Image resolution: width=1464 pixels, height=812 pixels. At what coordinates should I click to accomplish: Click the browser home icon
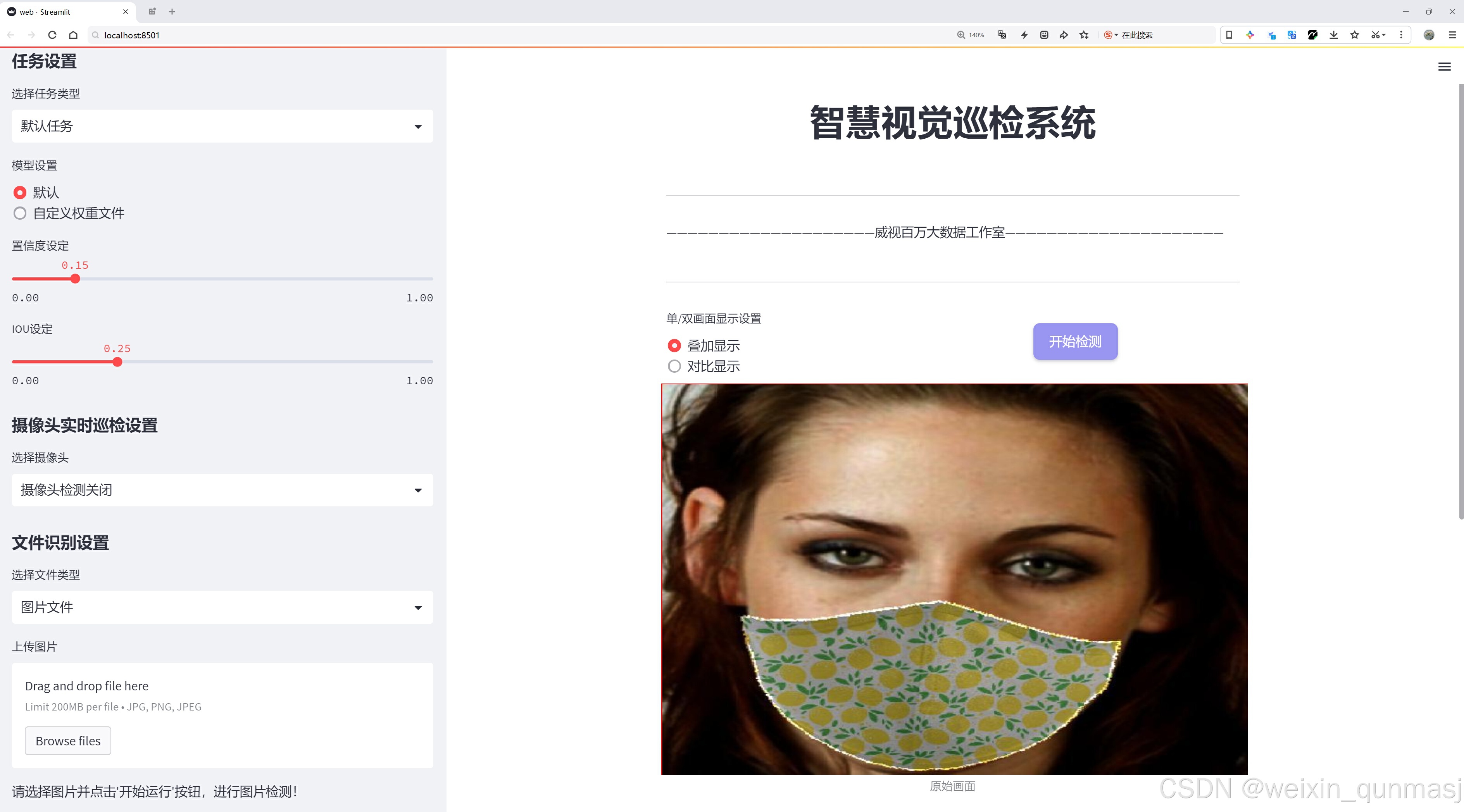pos(73,35)
